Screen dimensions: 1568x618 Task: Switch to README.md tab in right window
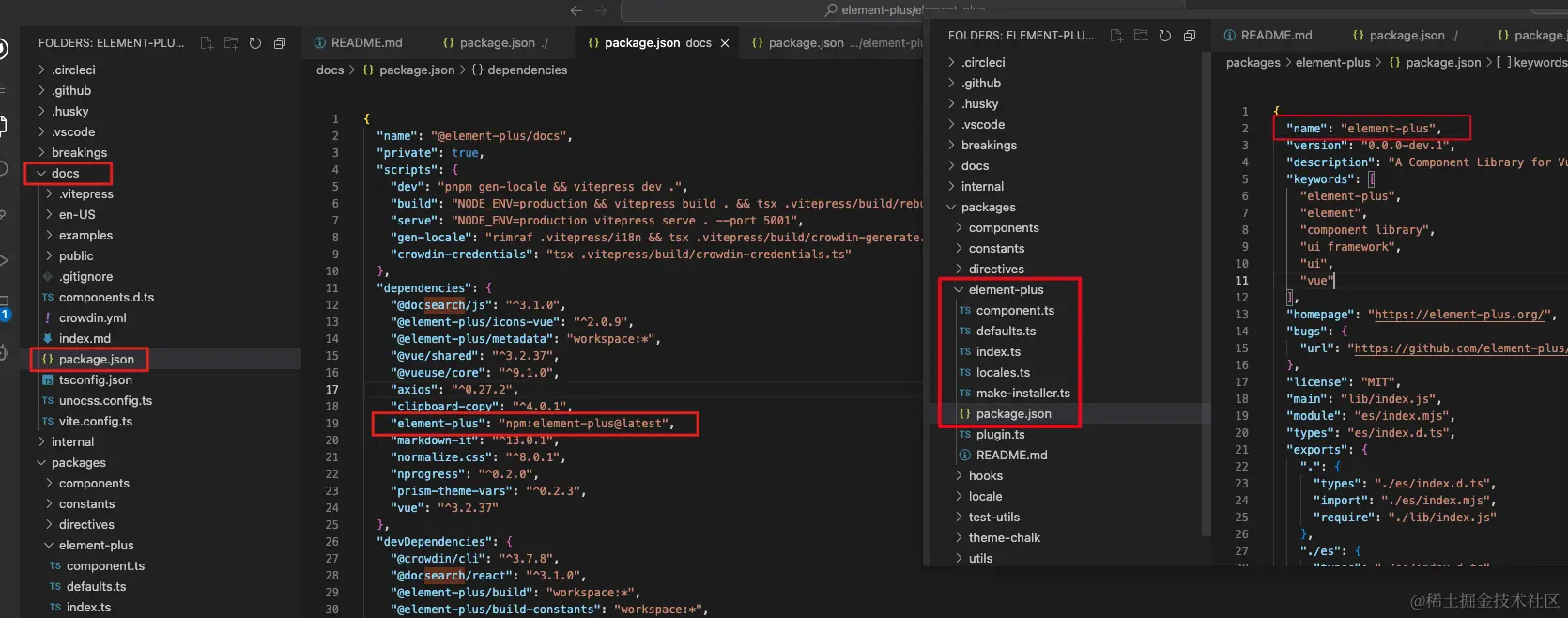1268,36
